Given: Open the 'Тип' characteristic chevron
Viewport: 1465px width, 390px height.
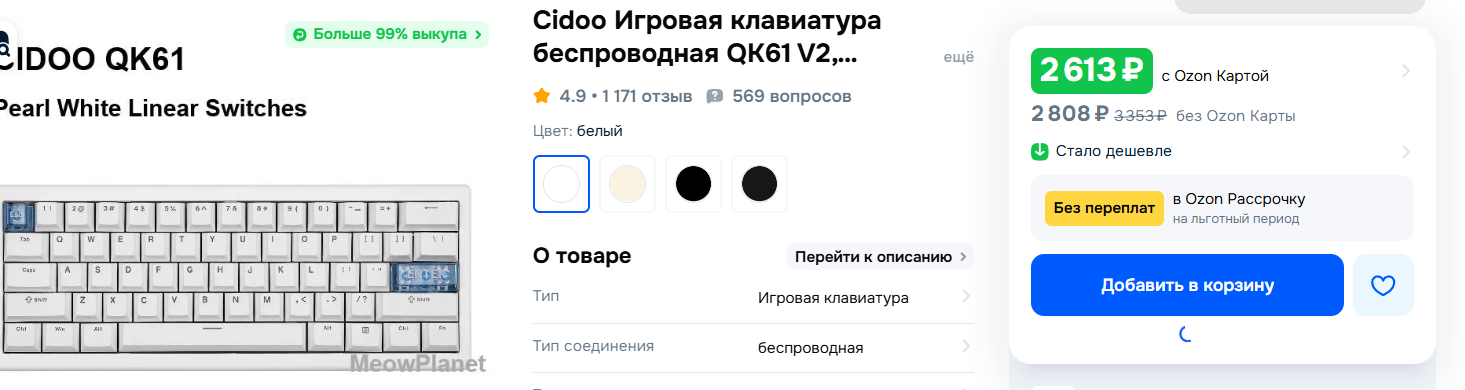Looking at the screenshot, I should [x=966, y=296].
